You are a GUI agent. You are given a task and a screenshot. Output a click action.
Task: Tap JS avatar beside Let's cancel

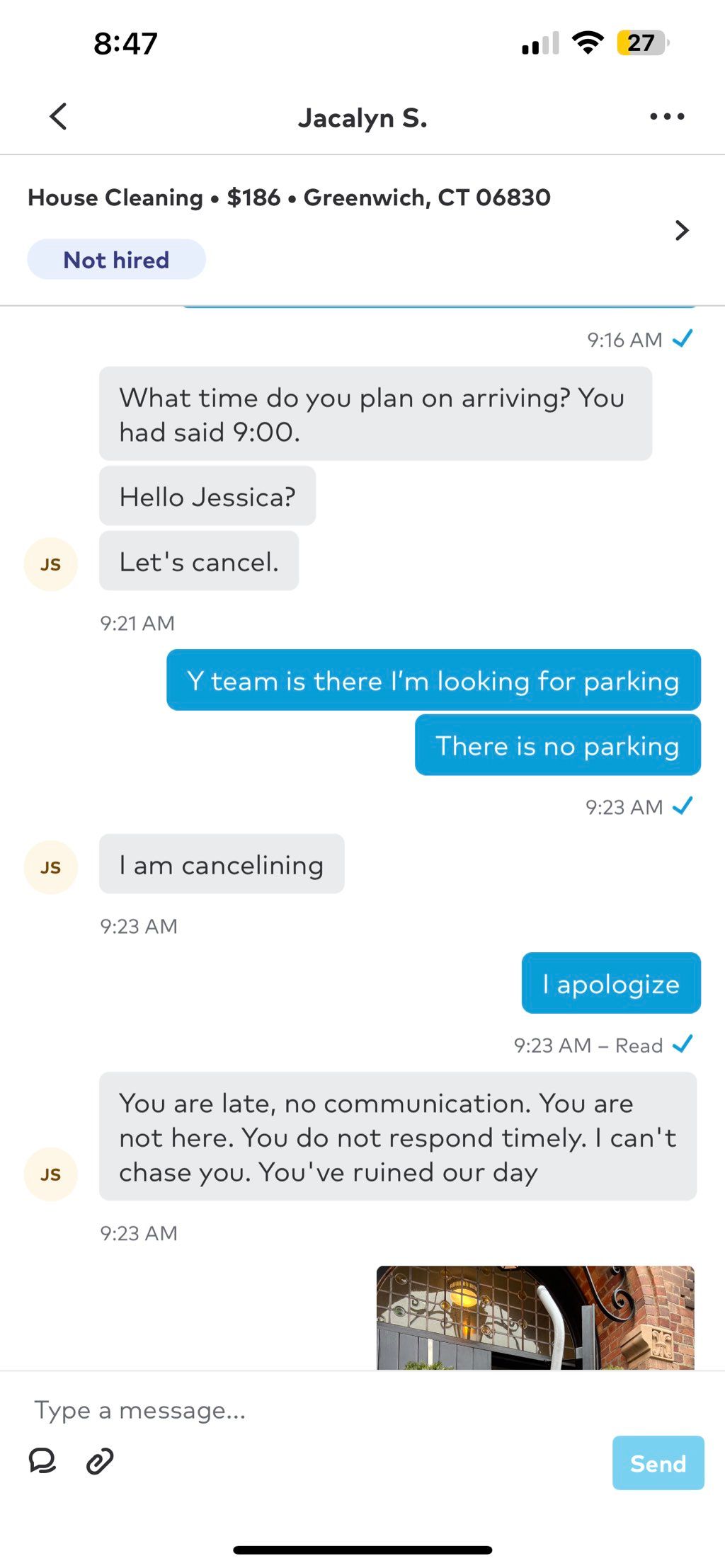[x=51, y=564]
